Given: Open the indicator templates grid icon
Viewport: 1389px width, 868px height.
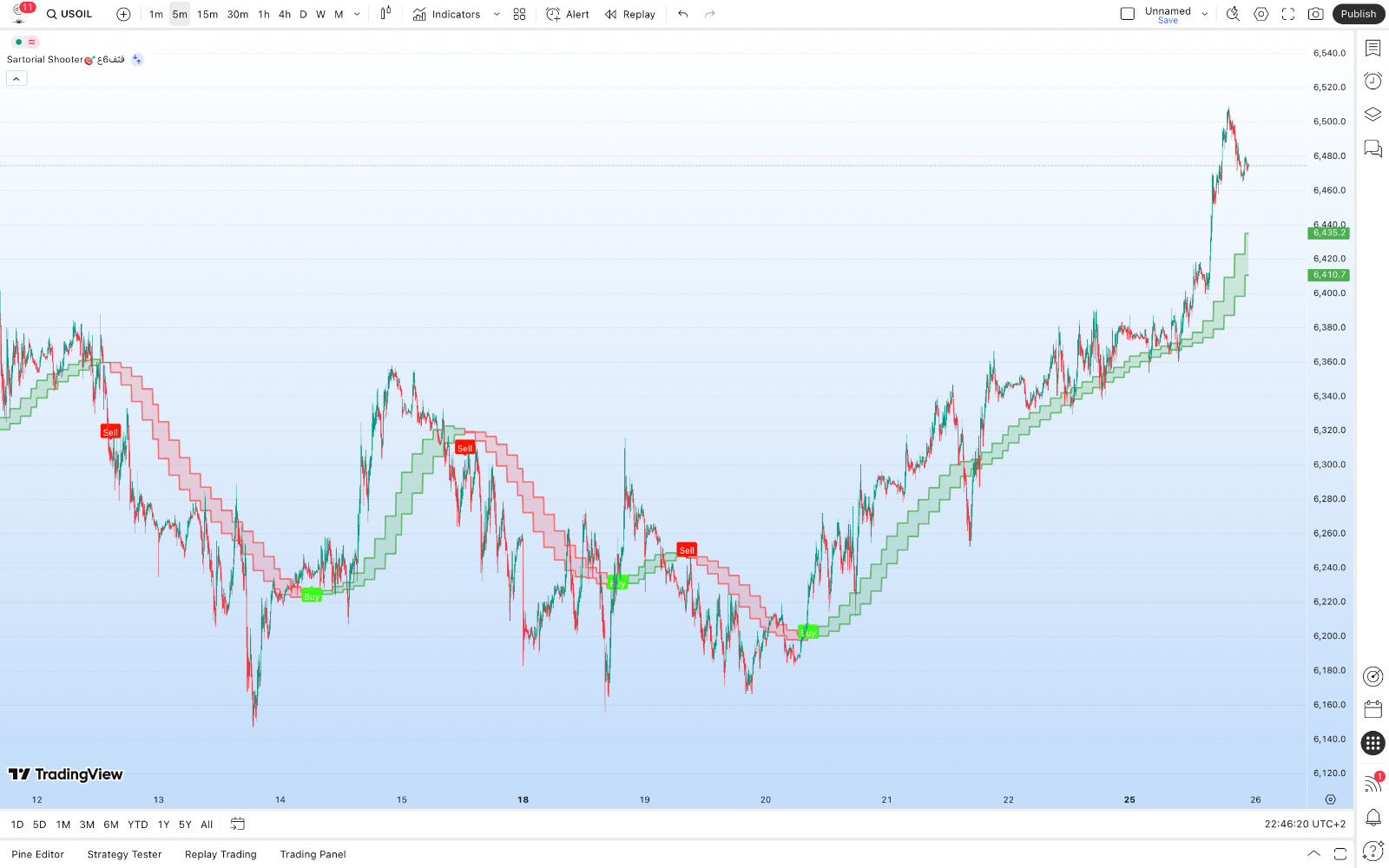Looking at the screenshot, I should point(519,14).
